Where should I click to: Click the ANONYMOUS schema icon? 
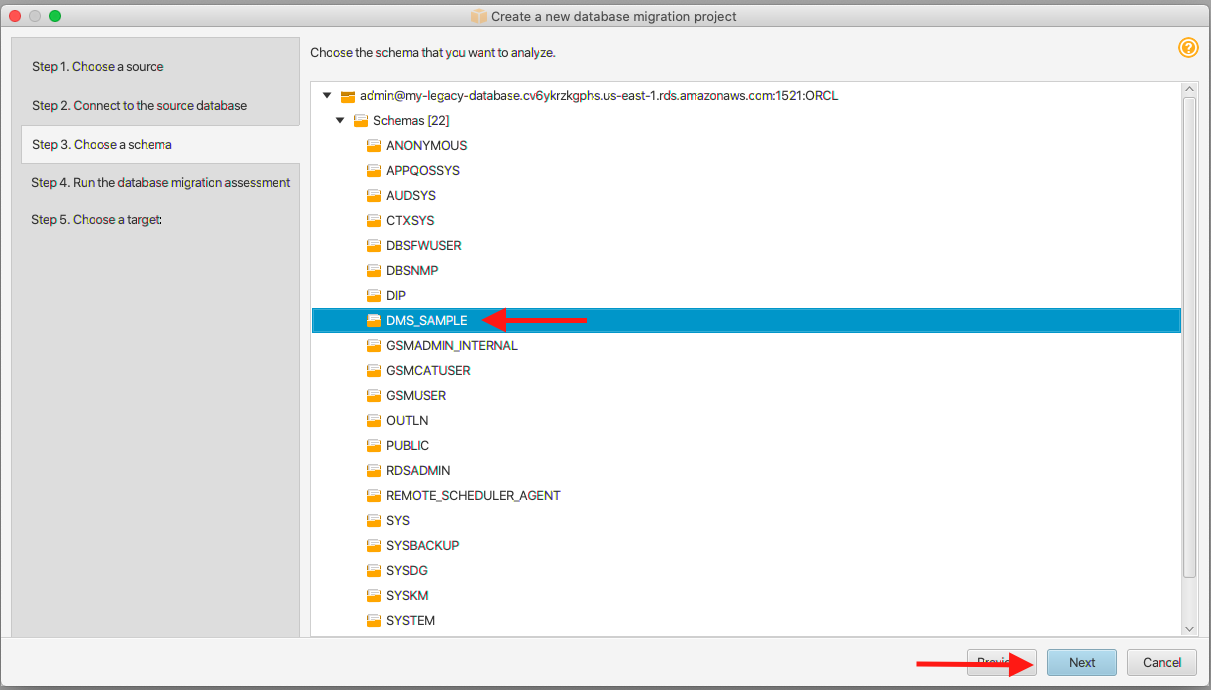(x=374, y=146)
